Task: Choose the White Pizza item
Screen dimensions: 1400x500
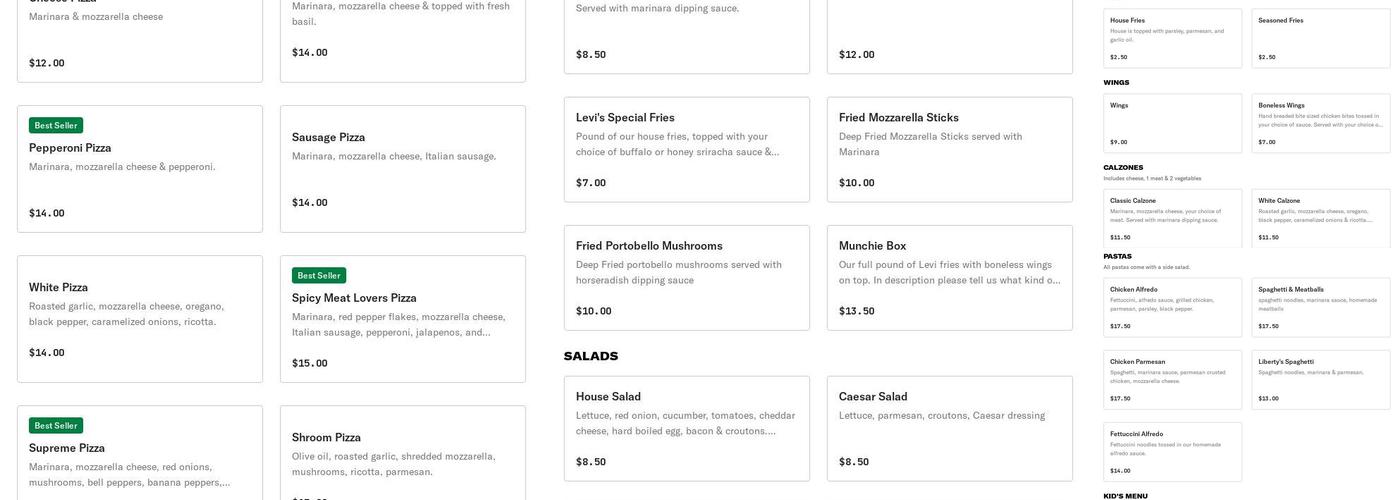Action: tap(139, 318)
